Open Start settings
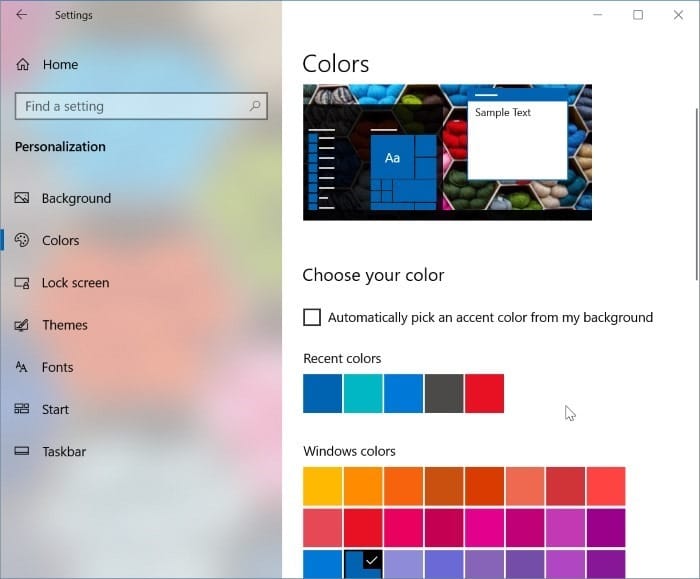The image size is (700, 579). 55,409
